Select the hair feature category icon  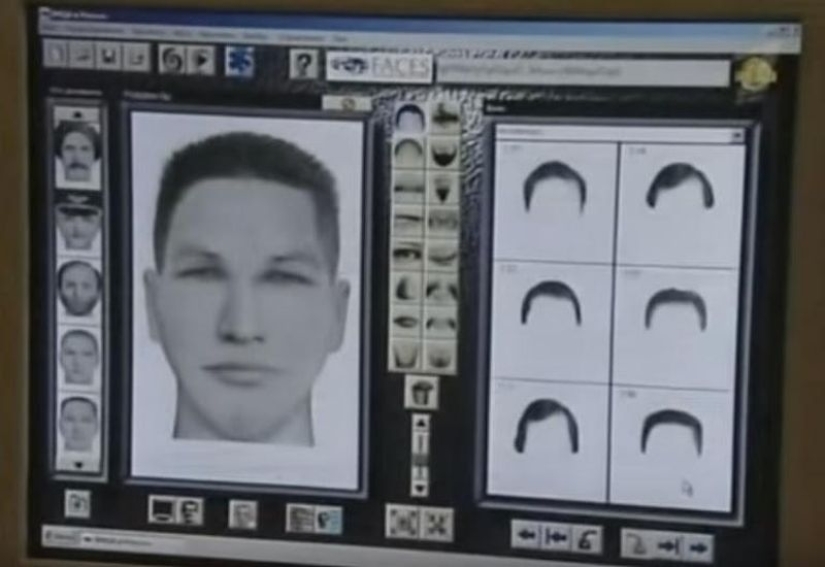pyautogui.click(x=409, y=118)
